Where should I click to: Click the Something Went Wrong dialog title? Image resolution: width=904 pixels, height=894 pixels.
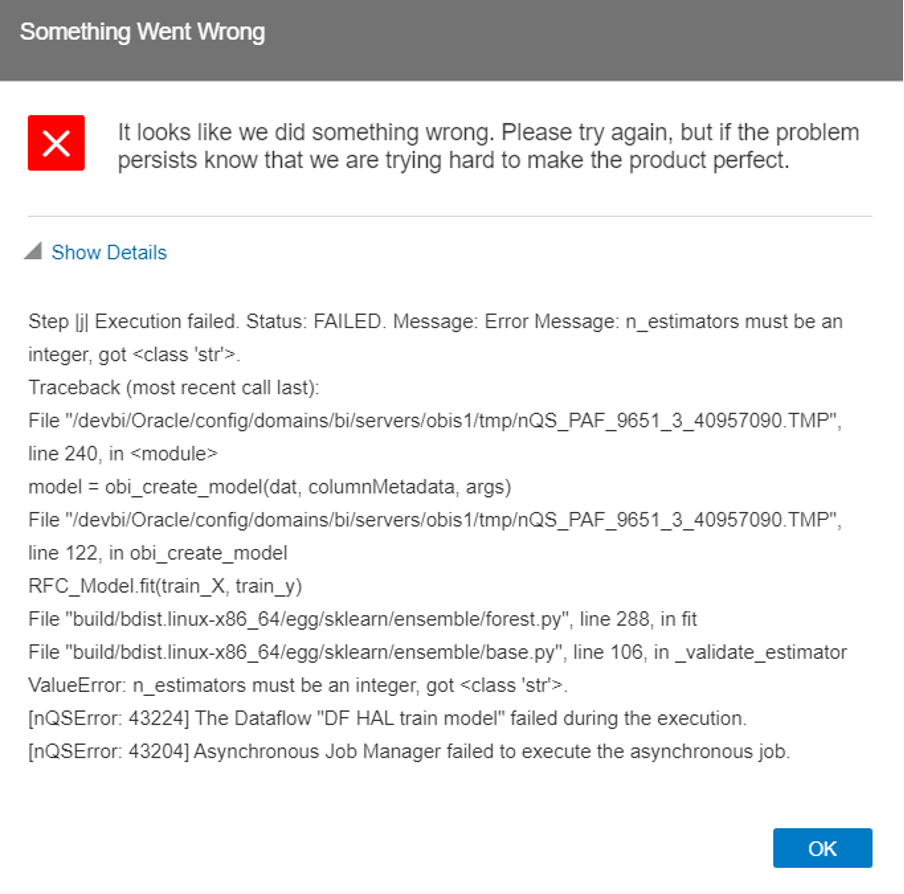(x=142, y=32)
